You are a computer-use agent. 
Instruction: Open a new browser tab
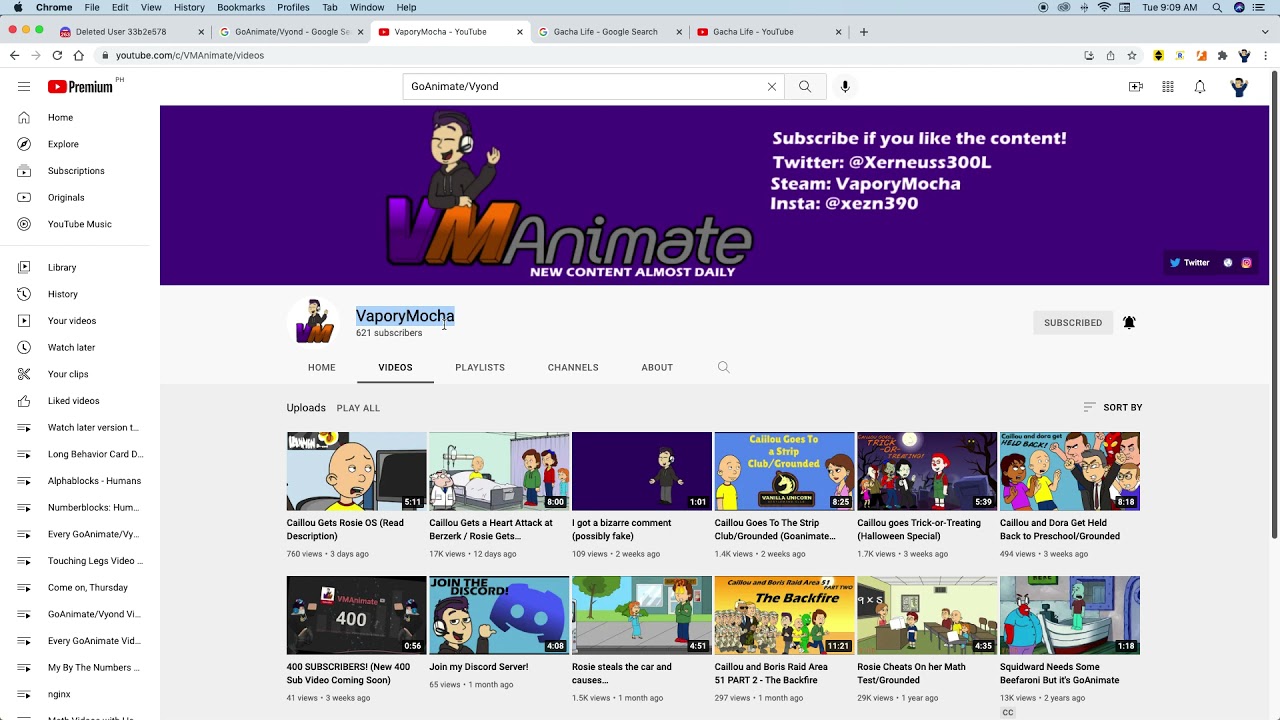coord(864,32)
